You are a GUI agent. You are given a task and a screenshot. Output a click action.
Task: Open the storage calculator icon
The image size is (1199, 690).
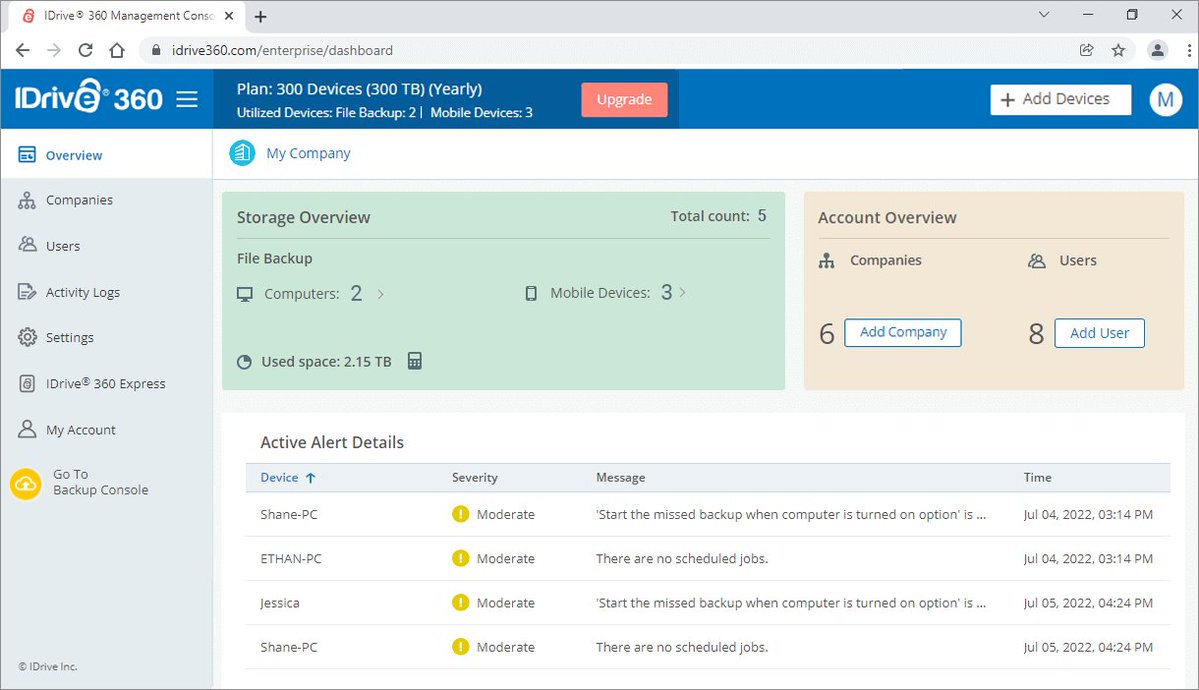(414, 361)
